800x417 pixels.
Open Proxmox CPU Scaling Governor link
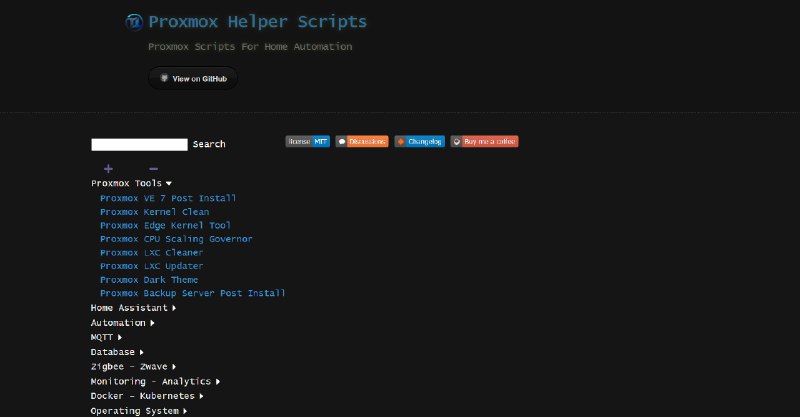coord(176,239)
